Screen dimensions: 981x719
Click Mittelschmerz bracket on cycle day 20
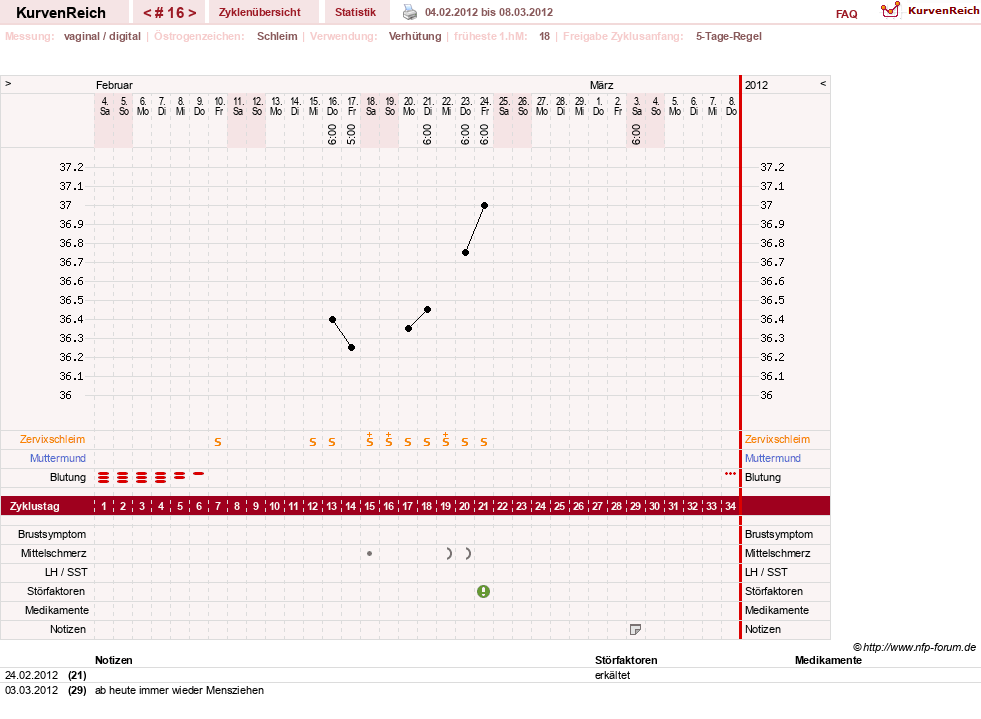point(468,553)
